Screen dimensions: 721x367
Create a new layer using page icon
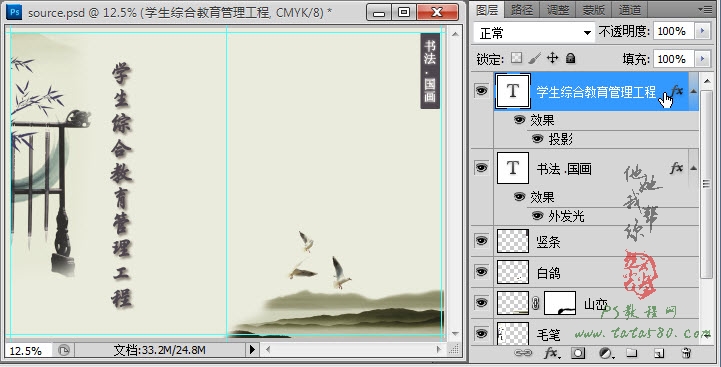[x=659, y=353]
